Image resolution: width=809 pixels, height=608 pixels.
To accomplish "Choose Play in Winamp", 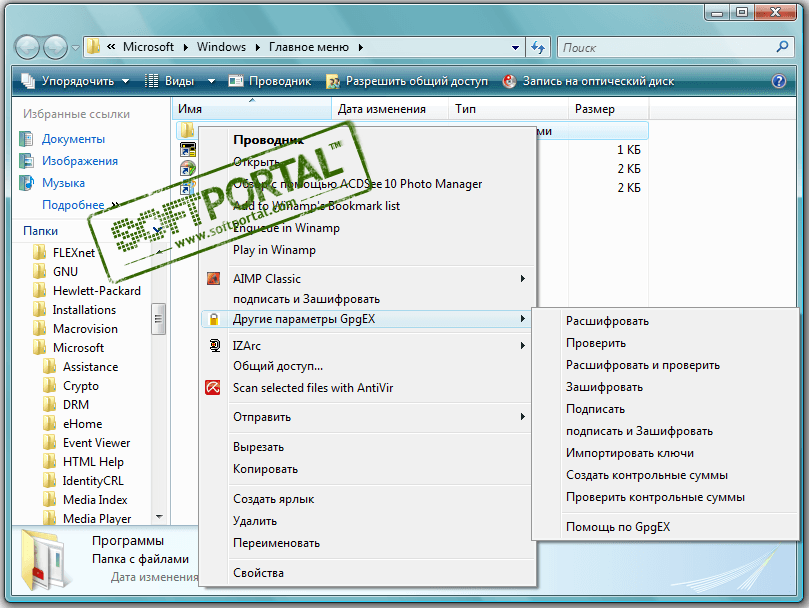I will (x=366, y=250).
